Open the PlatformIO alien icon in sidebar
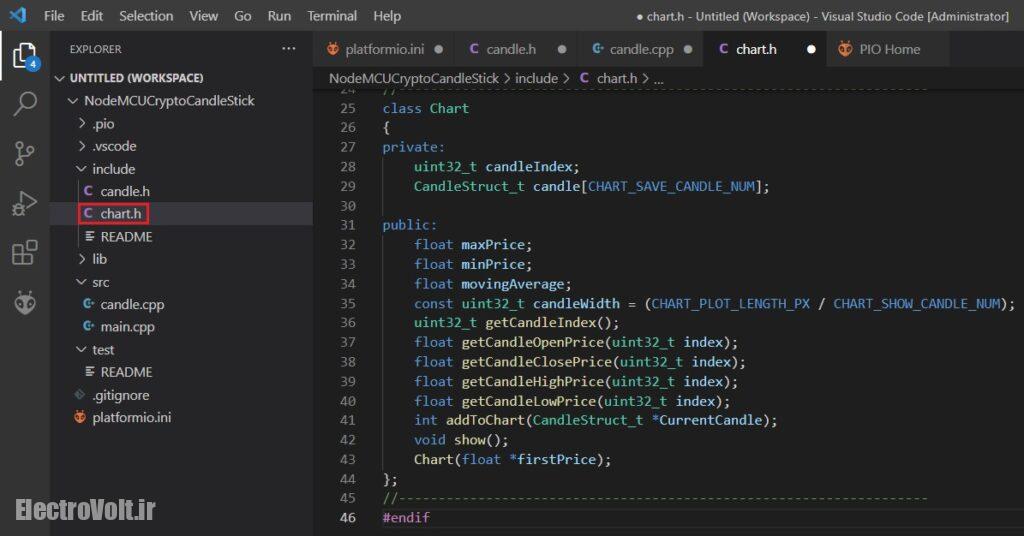Screen dimensions: 1024x536 tap(25, 303)
